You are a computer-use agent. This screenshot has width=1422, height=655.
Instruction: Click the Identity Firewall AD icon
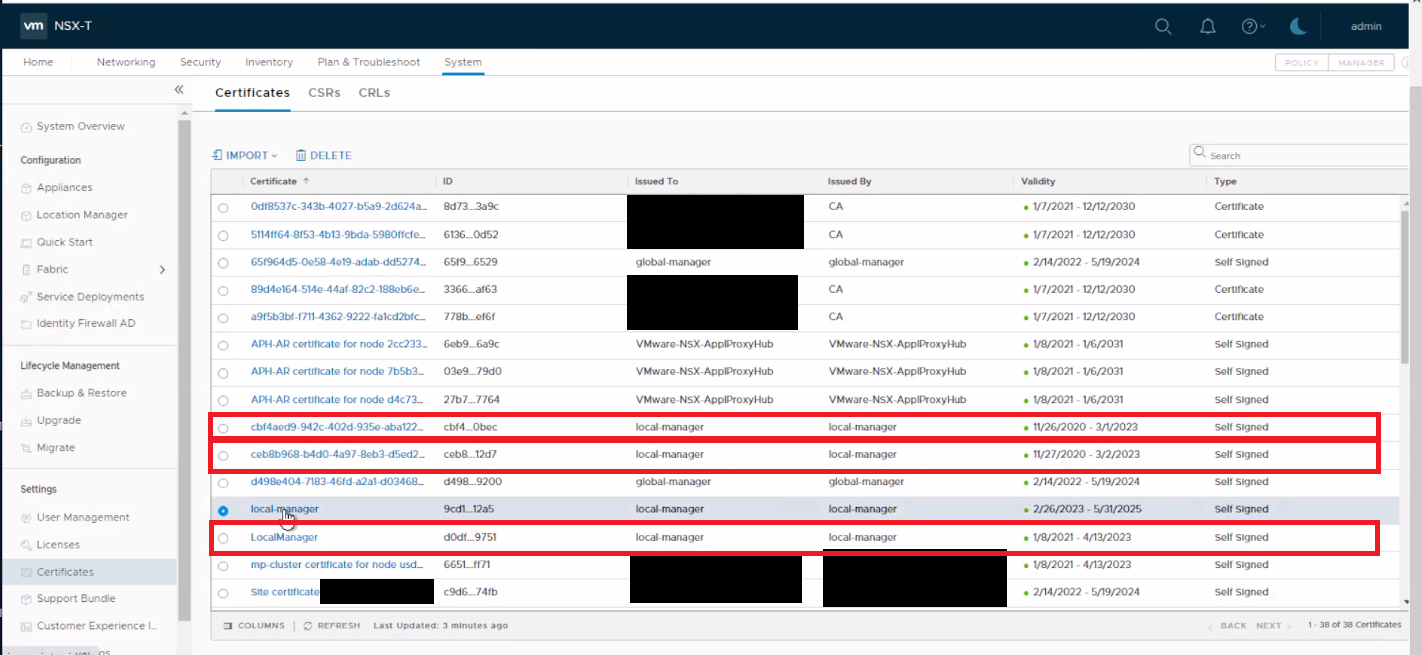27,324
